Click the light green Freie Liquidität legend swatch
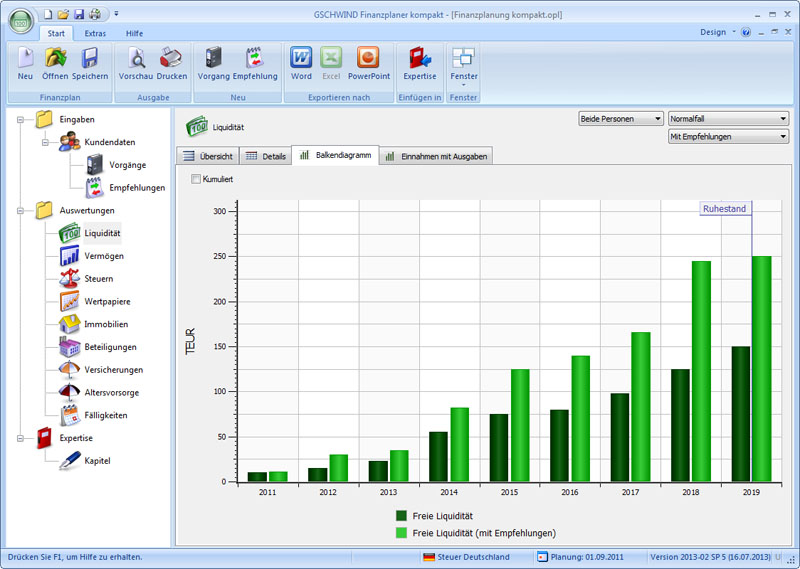This screenshot has width=800, height=569. pyautogui.click(x=401, y=533)
